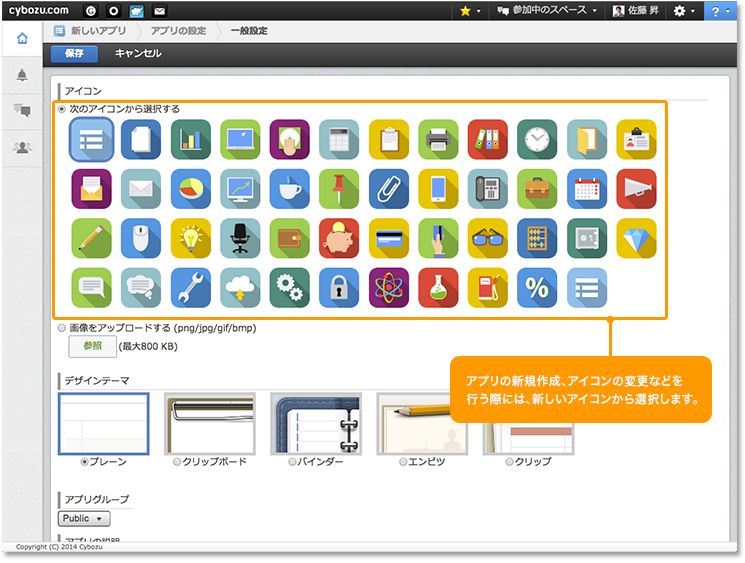
Task: Open the Public app group dropdown
Action: [84, 519]
